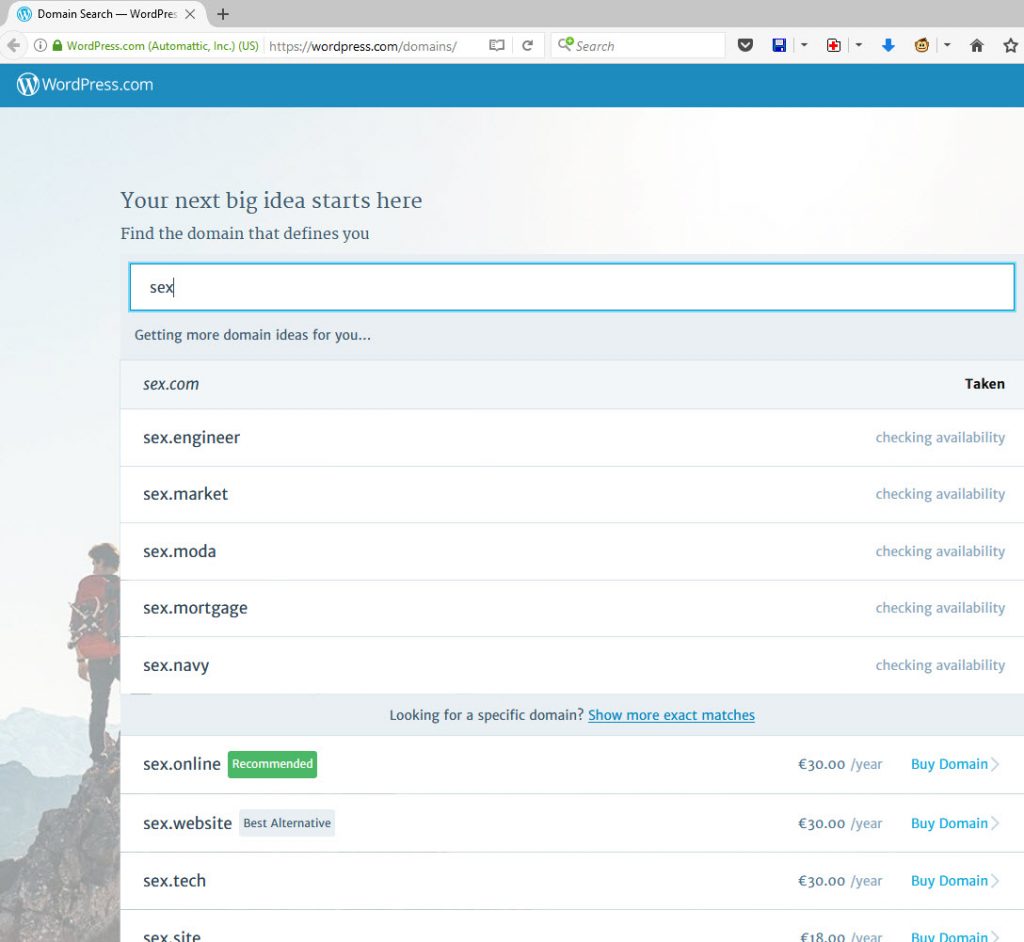Click the €30.00 /year price for sex.tech
Image resolution: width=1024 pixels, height=942 pixels.
(840, 881)
